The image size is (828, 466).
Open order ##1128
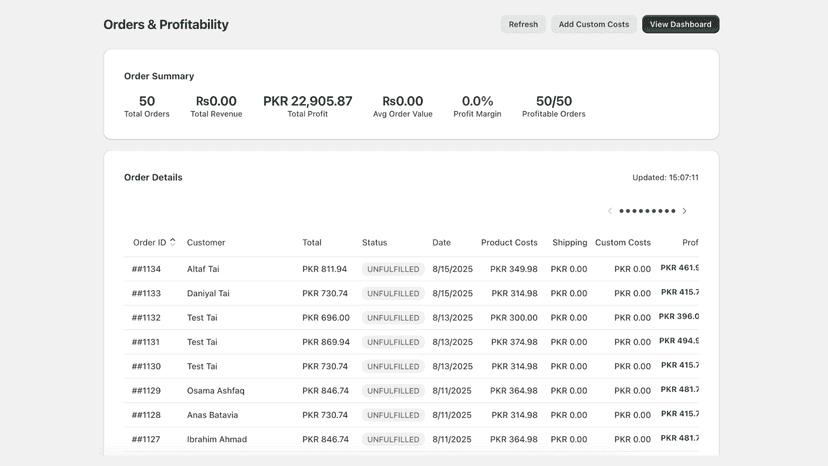pos(146,415)
